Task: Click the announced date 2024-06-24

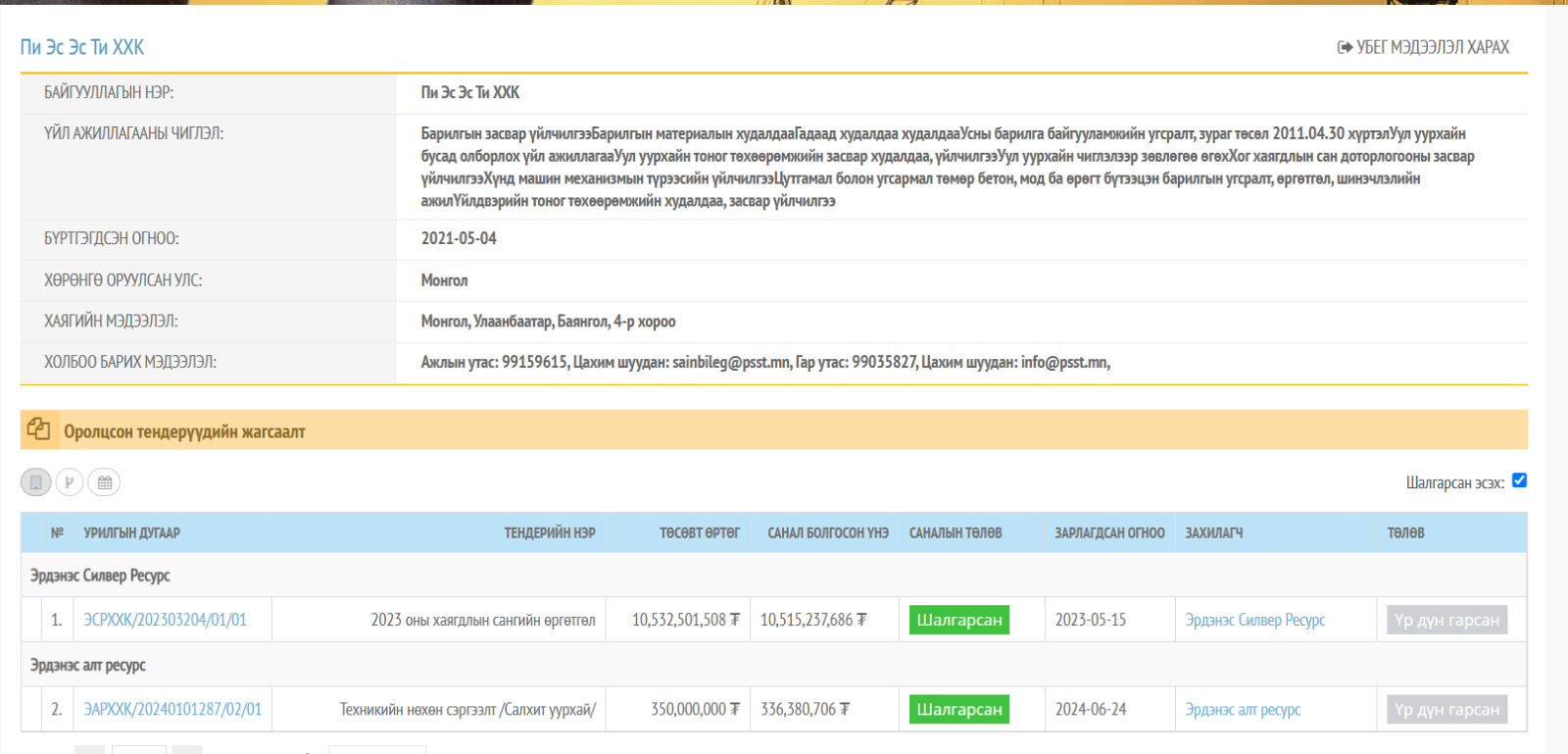Action: [x=1091, y=709]
